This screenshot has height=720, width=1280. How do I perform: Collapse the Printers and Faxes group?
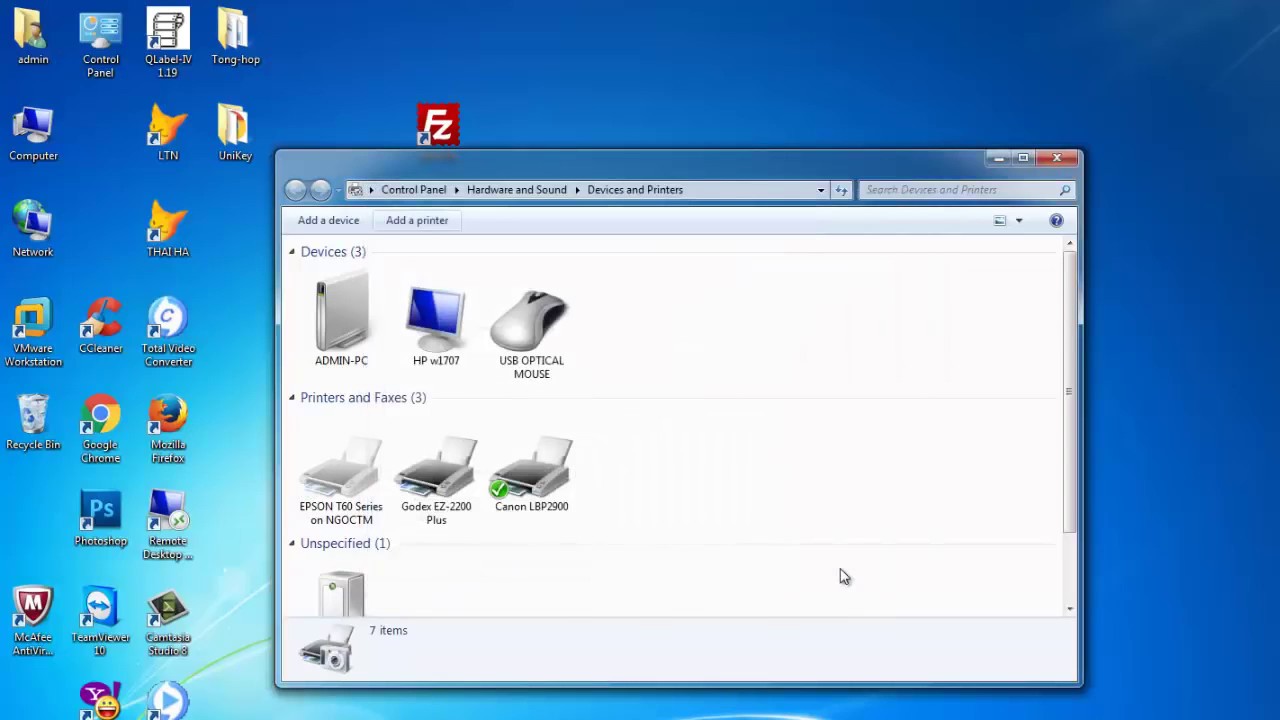click(x=292, y=398)
